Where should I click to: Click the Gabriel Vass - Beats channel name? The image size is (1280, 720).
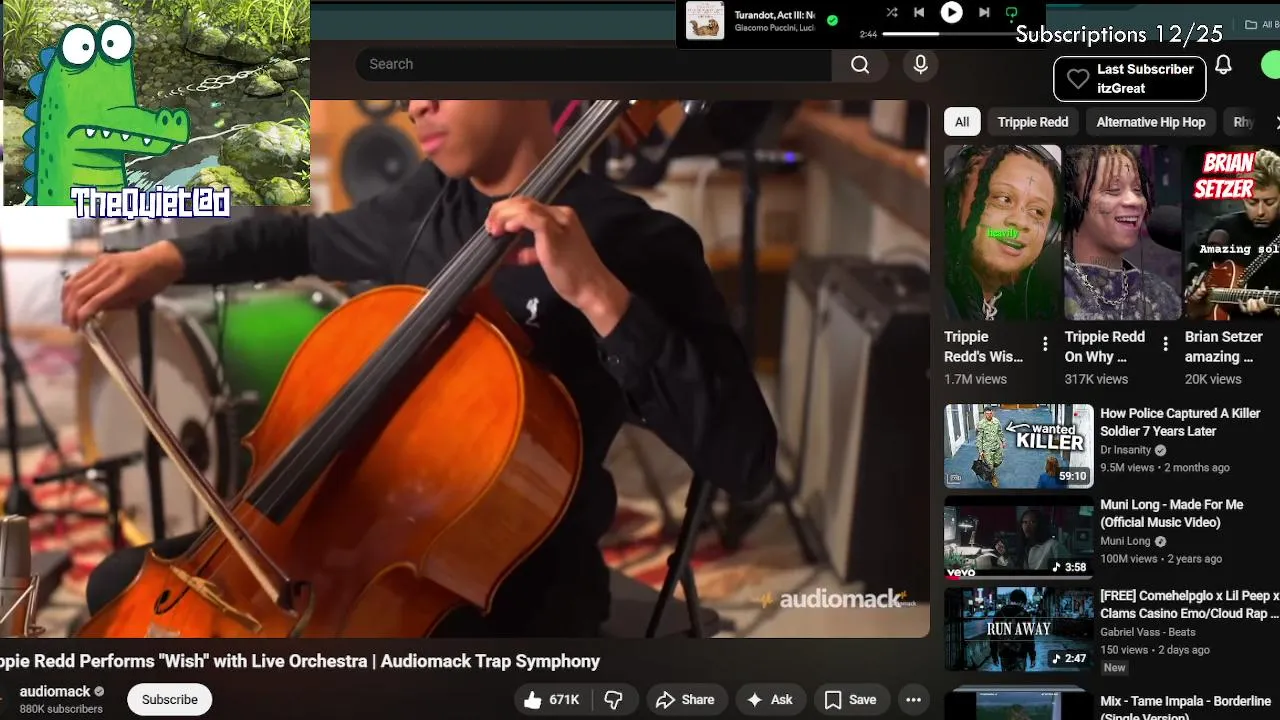(1148, 632)
